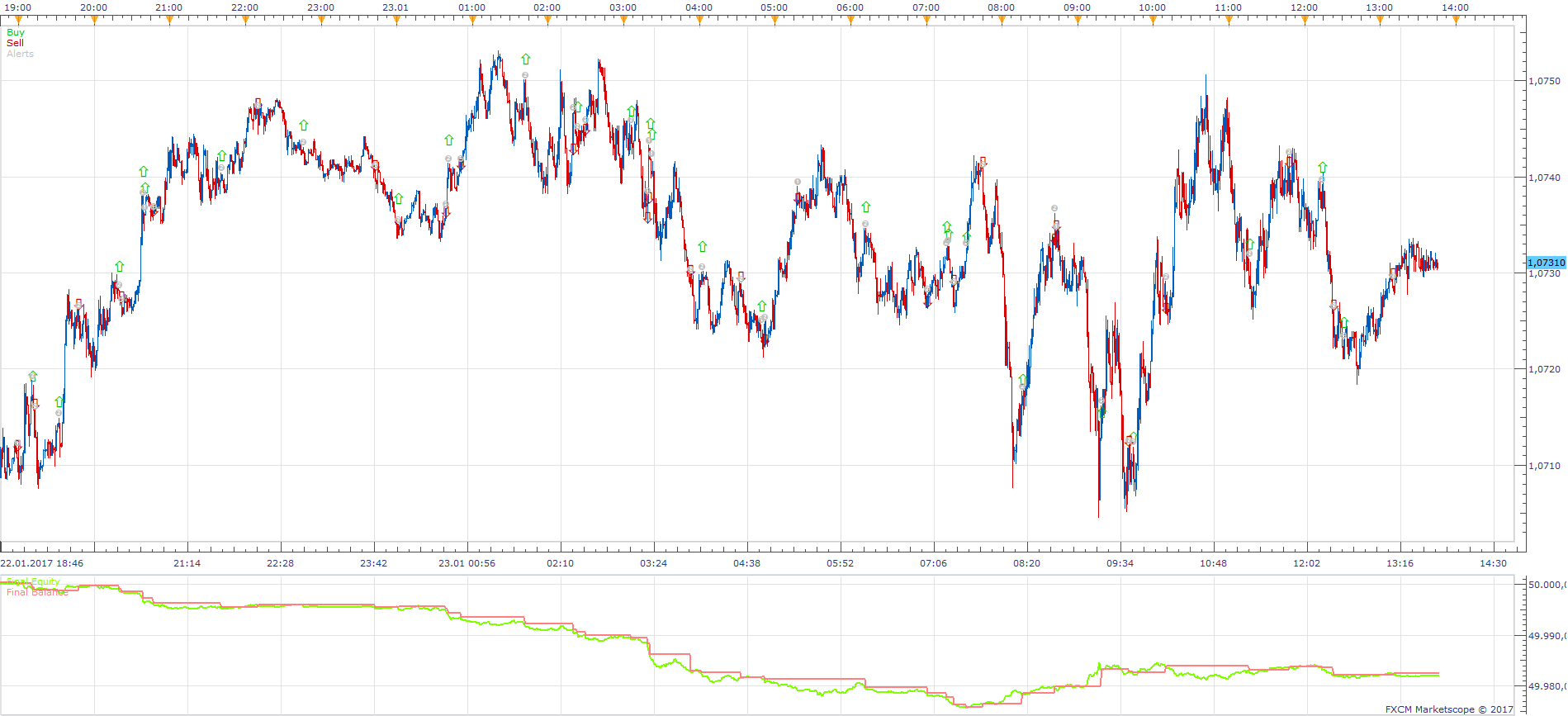Viewport: 1568px width, 716px height.
Task: Click the 12:02 bottom time label
Action: [1307, 563]
